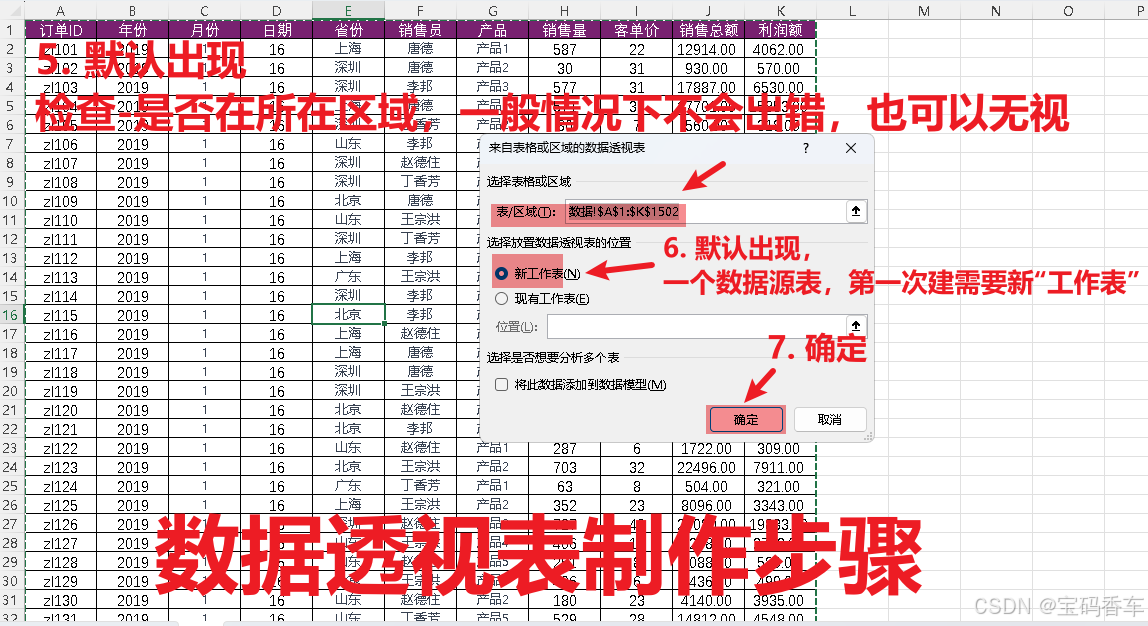Select row 10 header
Screen dimensions: 1148x626
coord(11,201)
